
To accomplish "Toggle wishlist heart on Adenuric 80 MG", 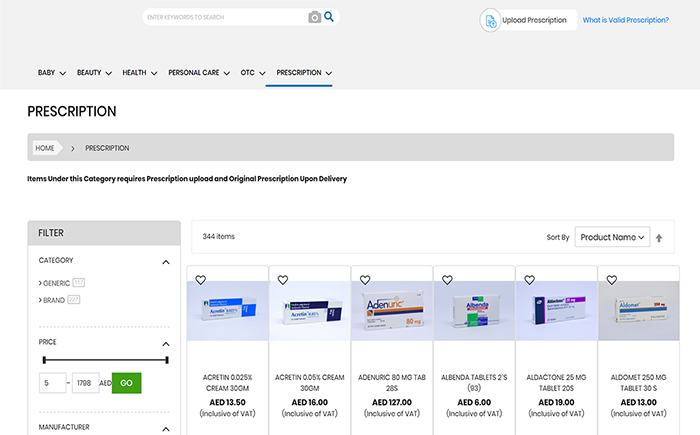I will pyautogui.click(x=365, y=280).
